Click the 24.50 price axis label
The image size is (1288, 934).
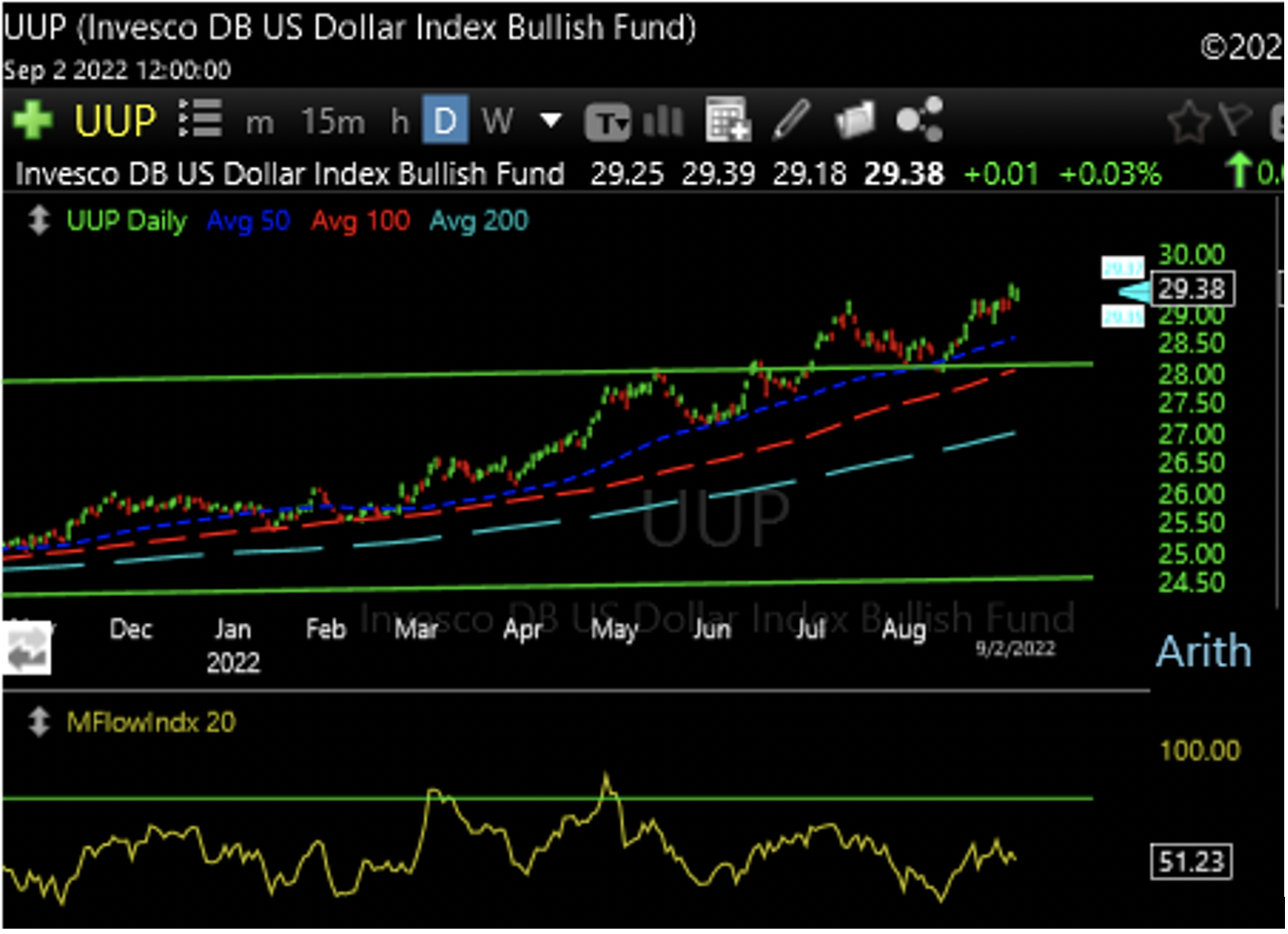(x=1192, y=582)
